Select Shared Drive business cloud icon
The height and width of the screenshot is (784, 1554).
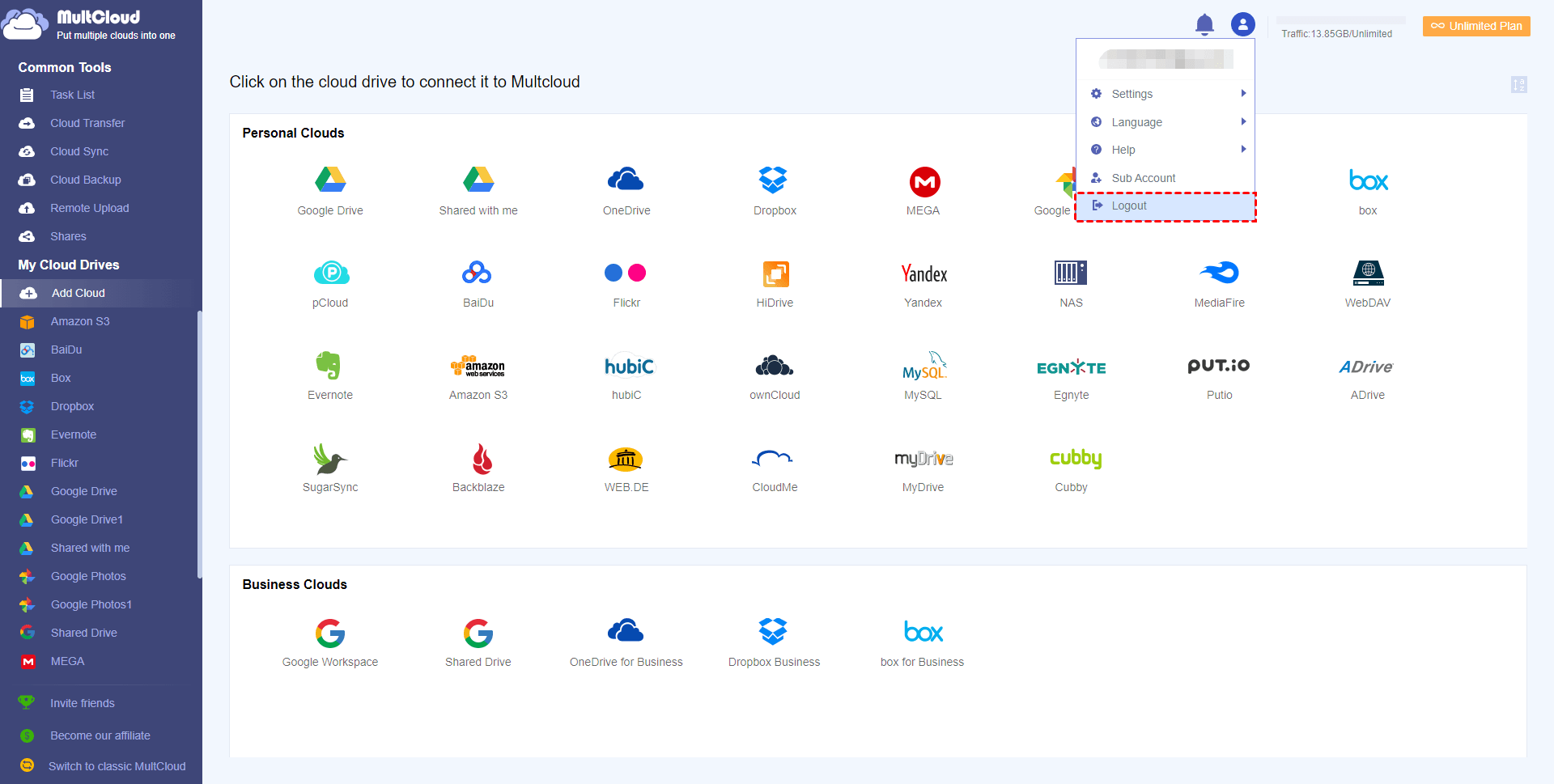[478, 634]
